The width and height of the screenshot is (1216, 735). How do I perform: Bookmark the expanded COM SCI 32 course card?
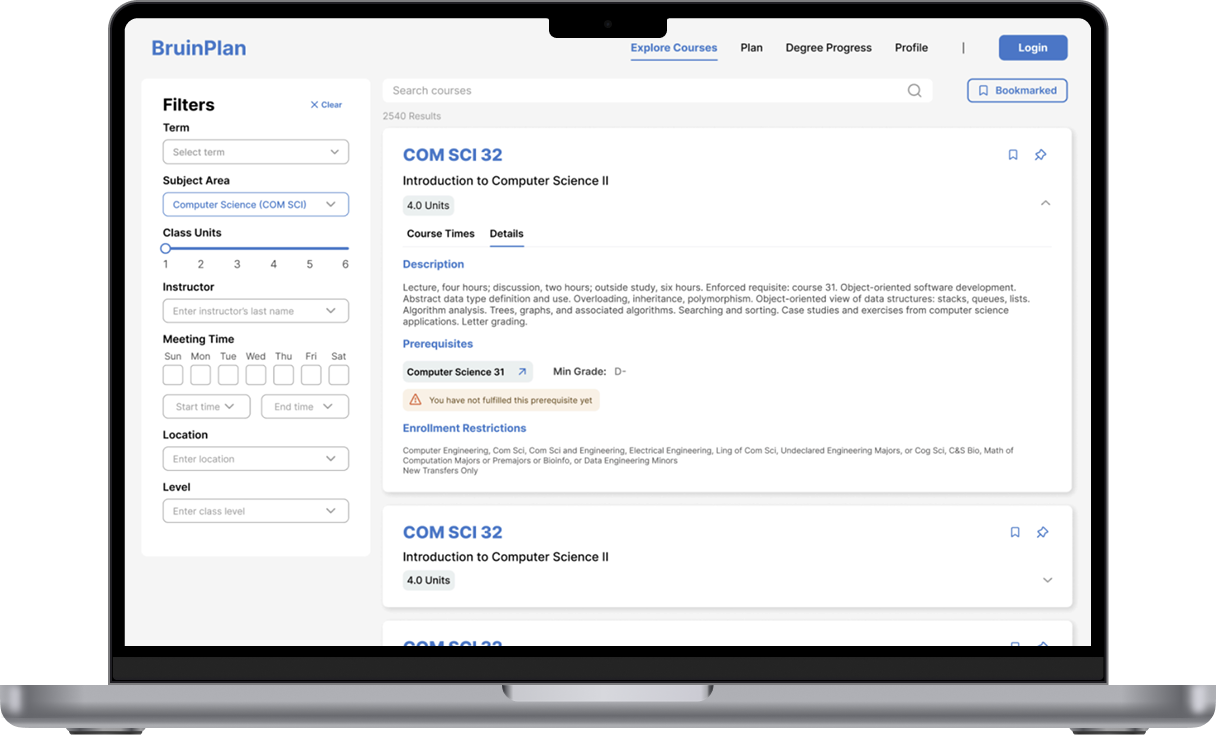click(1013, 155)
